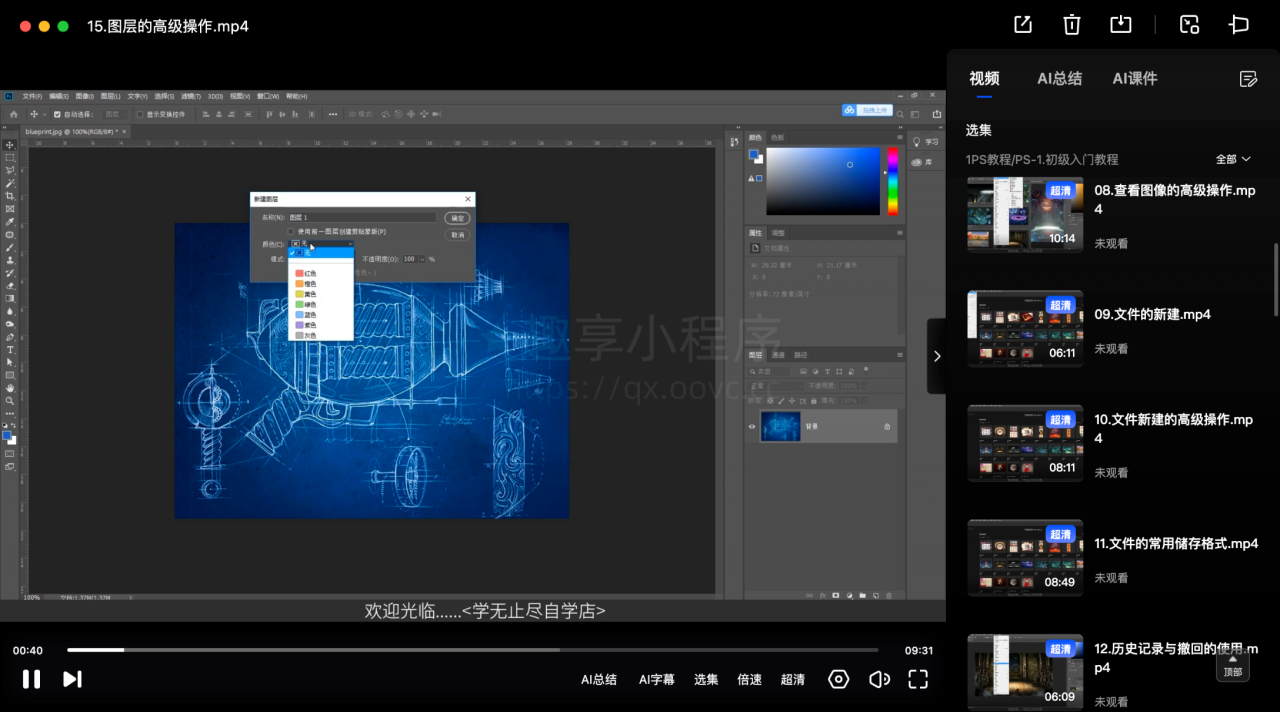
Task: Open the player settings hexagon icon
Action: click(x=838, y=679)
